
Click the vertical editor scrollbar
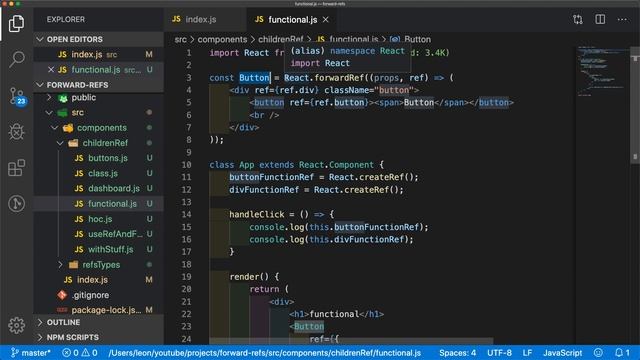pos(635,105)
